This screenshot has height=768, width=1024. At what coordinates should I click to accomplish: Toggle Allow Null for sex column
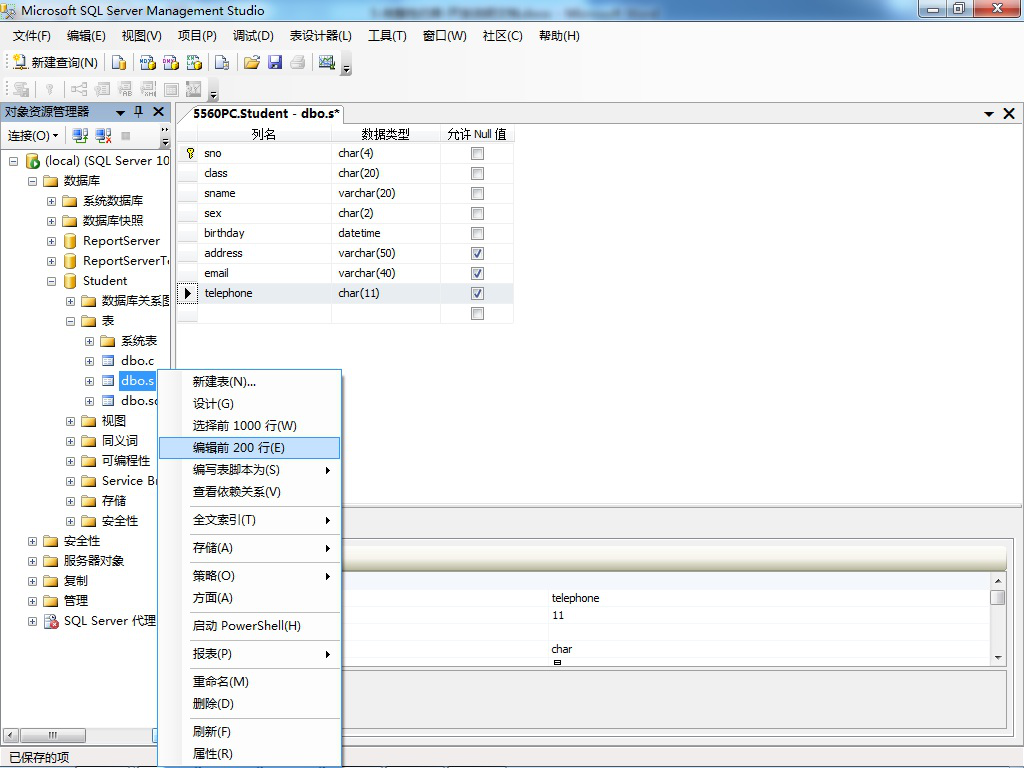477,214
